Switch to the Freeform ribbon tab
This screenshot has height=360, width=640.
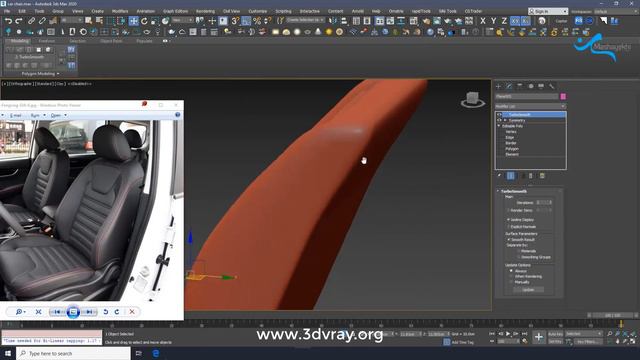(x=47, y=41)
